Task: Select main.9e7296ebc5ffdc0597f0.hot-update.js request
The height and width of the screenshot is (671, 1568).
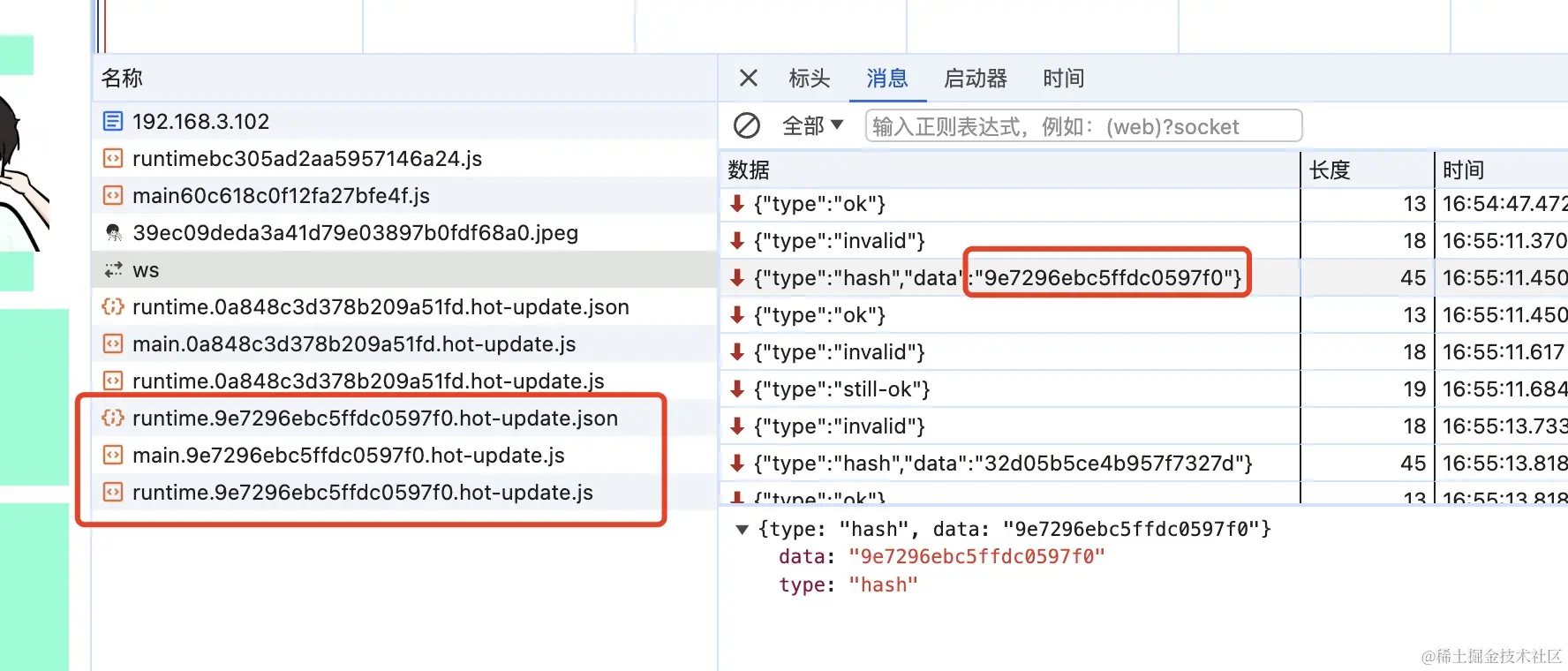Action: tap(404, 455)
